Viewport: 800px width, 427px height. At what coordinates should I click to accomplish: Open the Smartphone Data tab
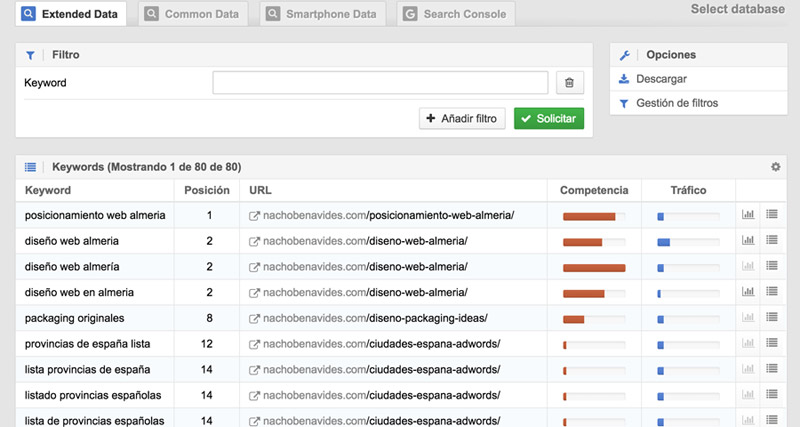pyautogui.click(x=322, y=14)
